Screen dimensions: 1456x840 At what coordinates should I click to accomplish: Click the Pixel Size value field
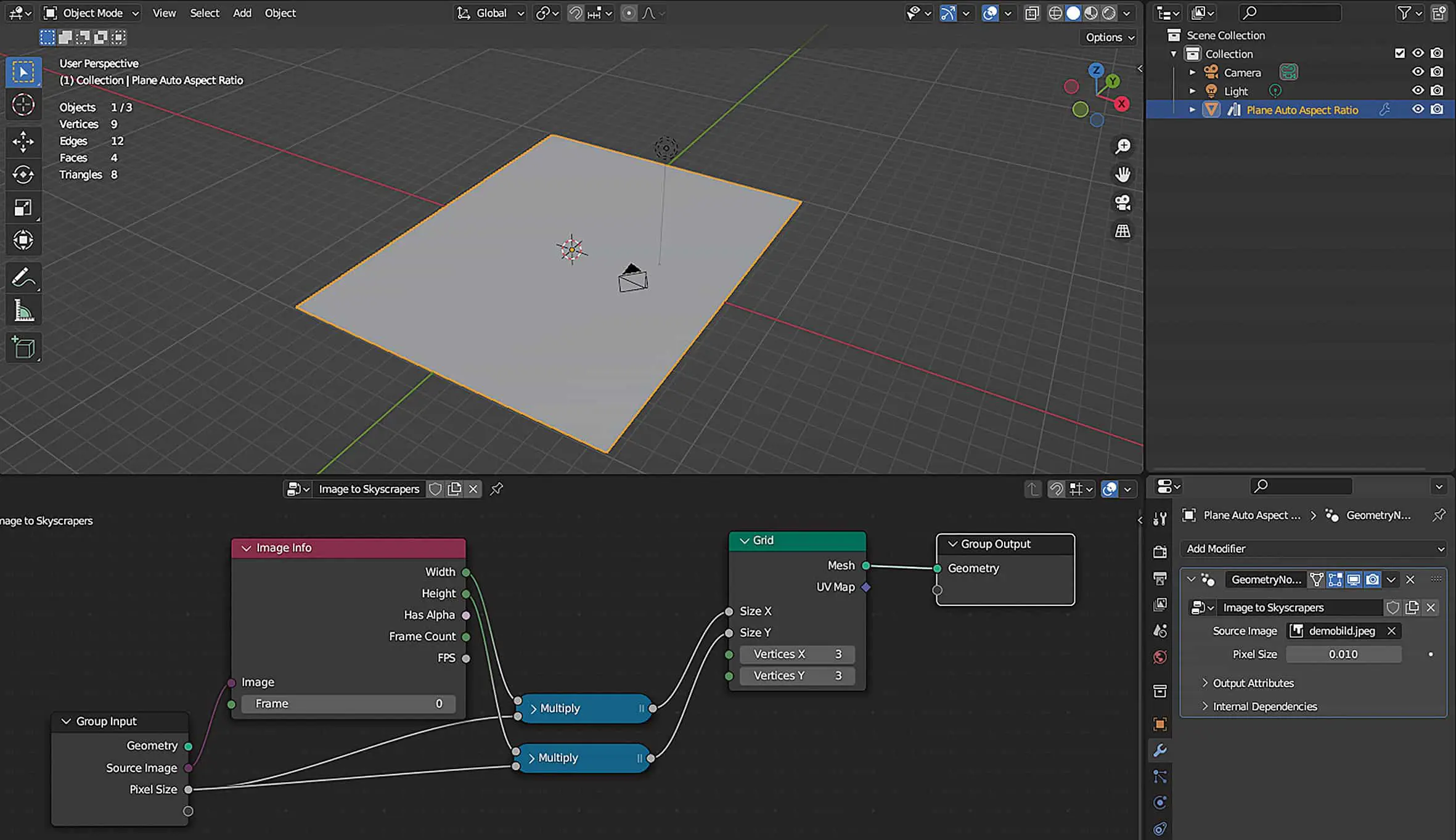(1343, 654)
